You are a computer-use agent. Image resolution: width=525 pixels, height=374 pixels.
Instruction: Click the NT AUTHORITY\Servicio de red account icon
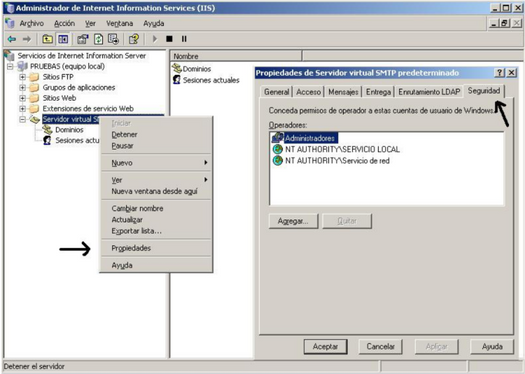coord(278,161)
